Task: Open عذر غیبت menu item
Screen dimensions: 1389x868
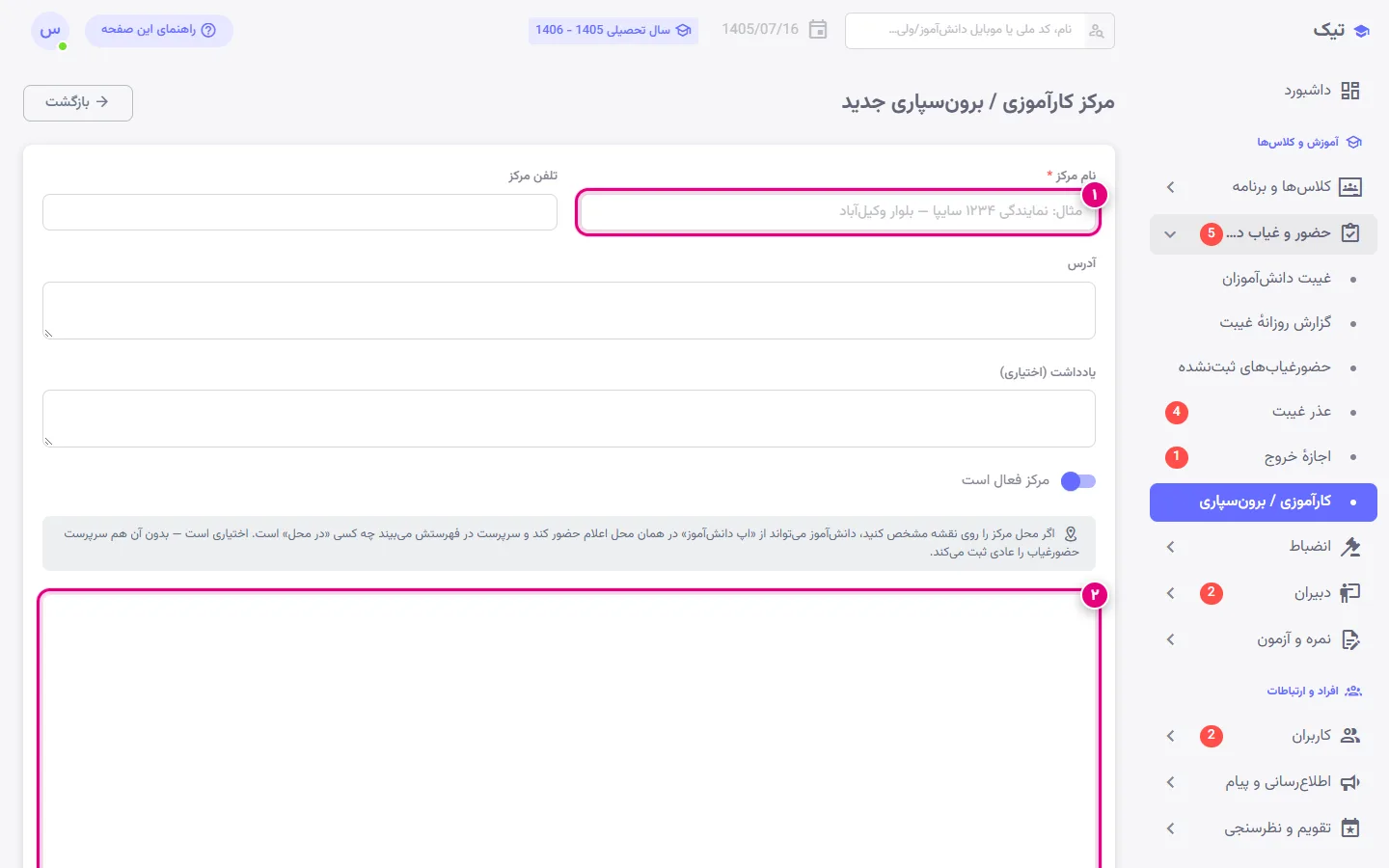Action: pos(1264,412)
